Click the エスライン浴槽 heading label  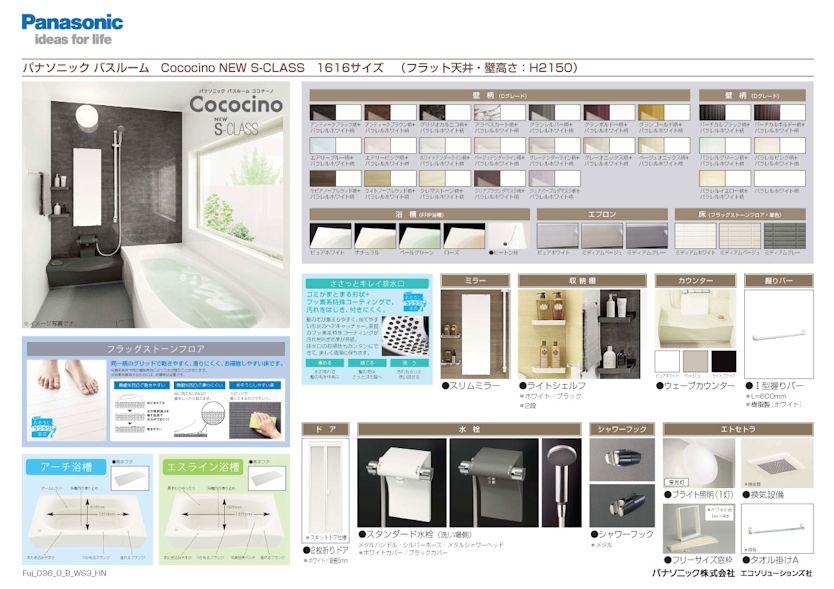point(203,467)
